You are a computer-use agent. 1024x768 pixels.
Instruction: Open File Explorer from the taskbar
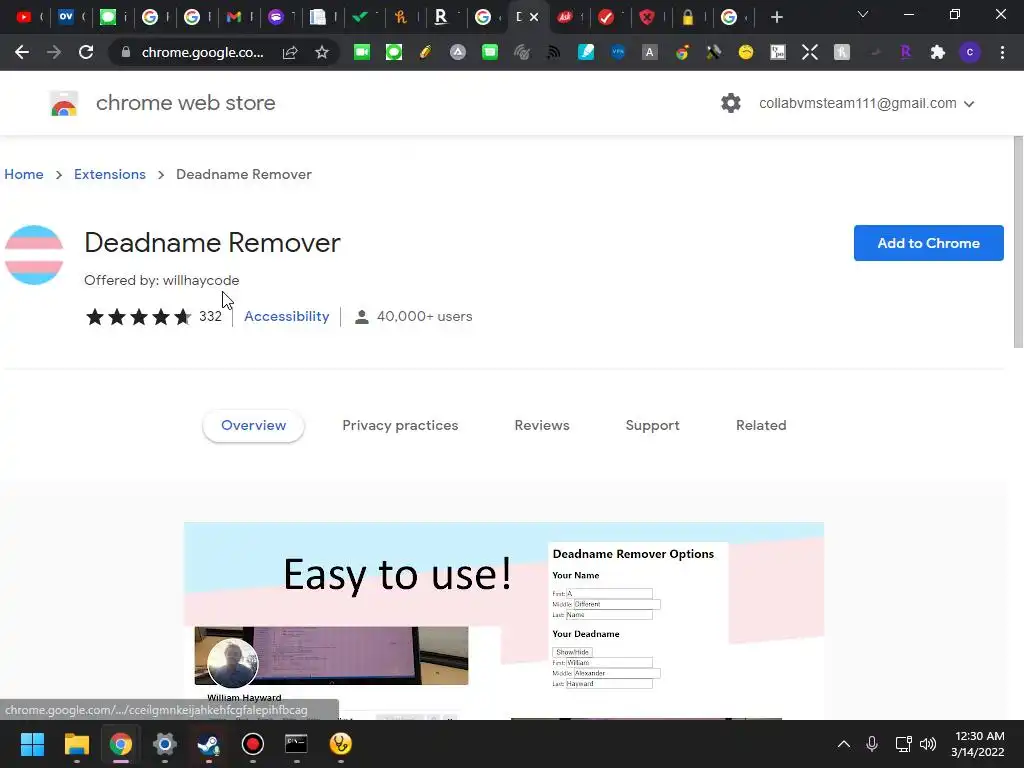point(76,744)
